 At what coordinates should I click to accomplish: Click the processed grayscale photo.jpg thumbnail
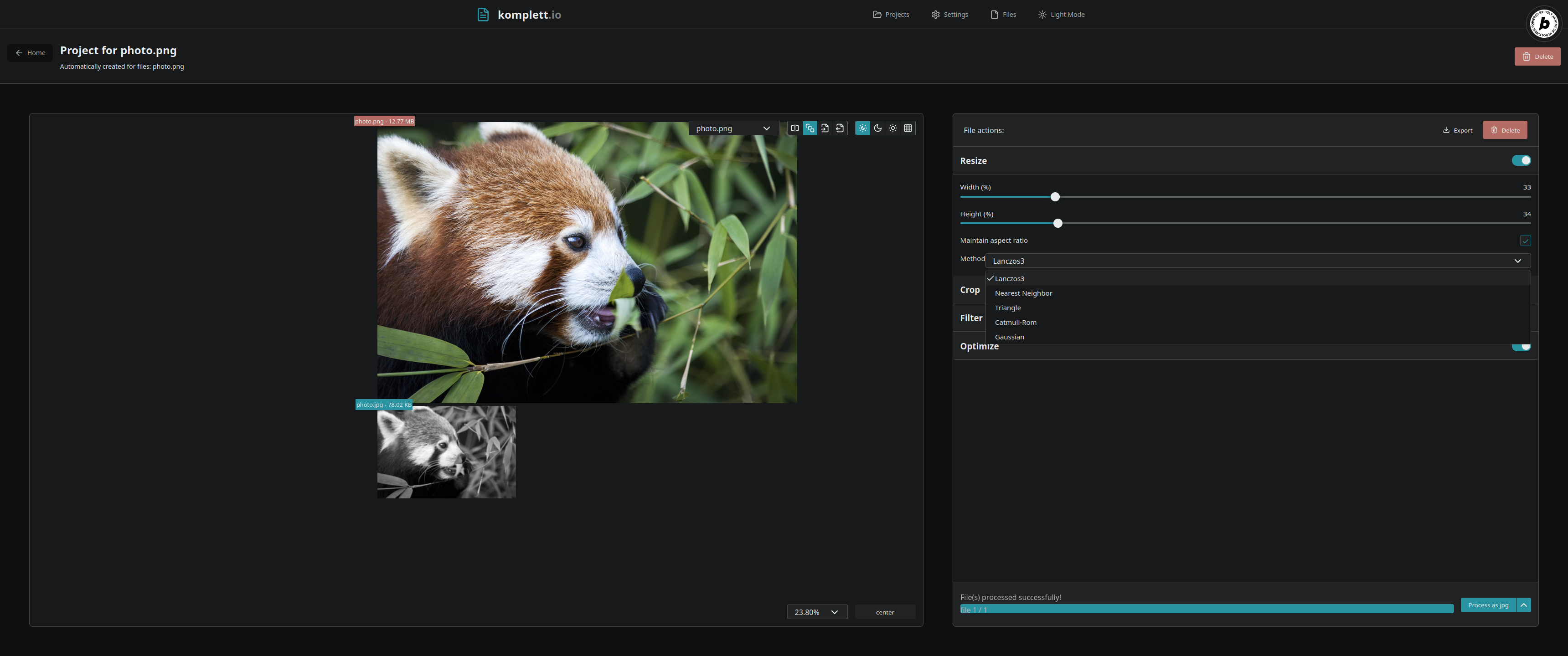tap(446, 452)
